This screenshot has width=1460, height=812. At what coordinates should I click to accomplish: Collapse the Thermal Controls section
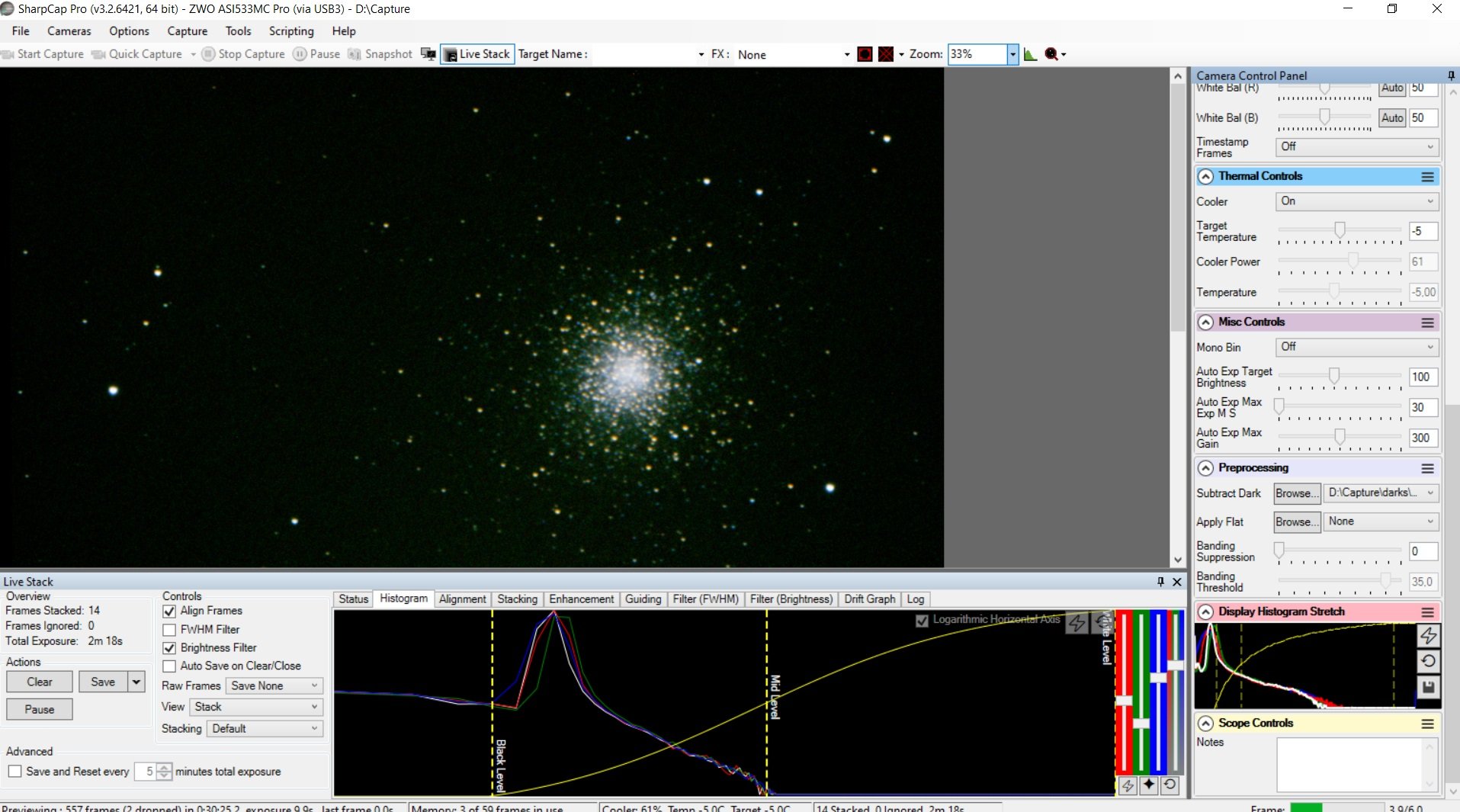tap(1205, 177)
